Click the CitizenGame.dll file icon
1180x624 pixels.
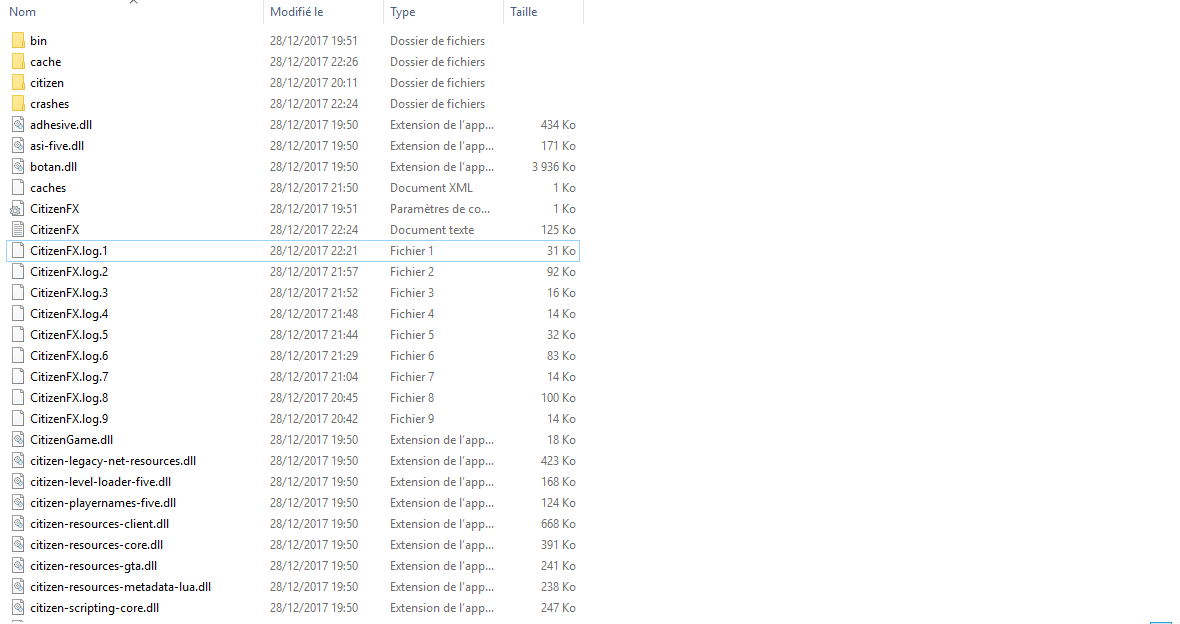[18, 440]
